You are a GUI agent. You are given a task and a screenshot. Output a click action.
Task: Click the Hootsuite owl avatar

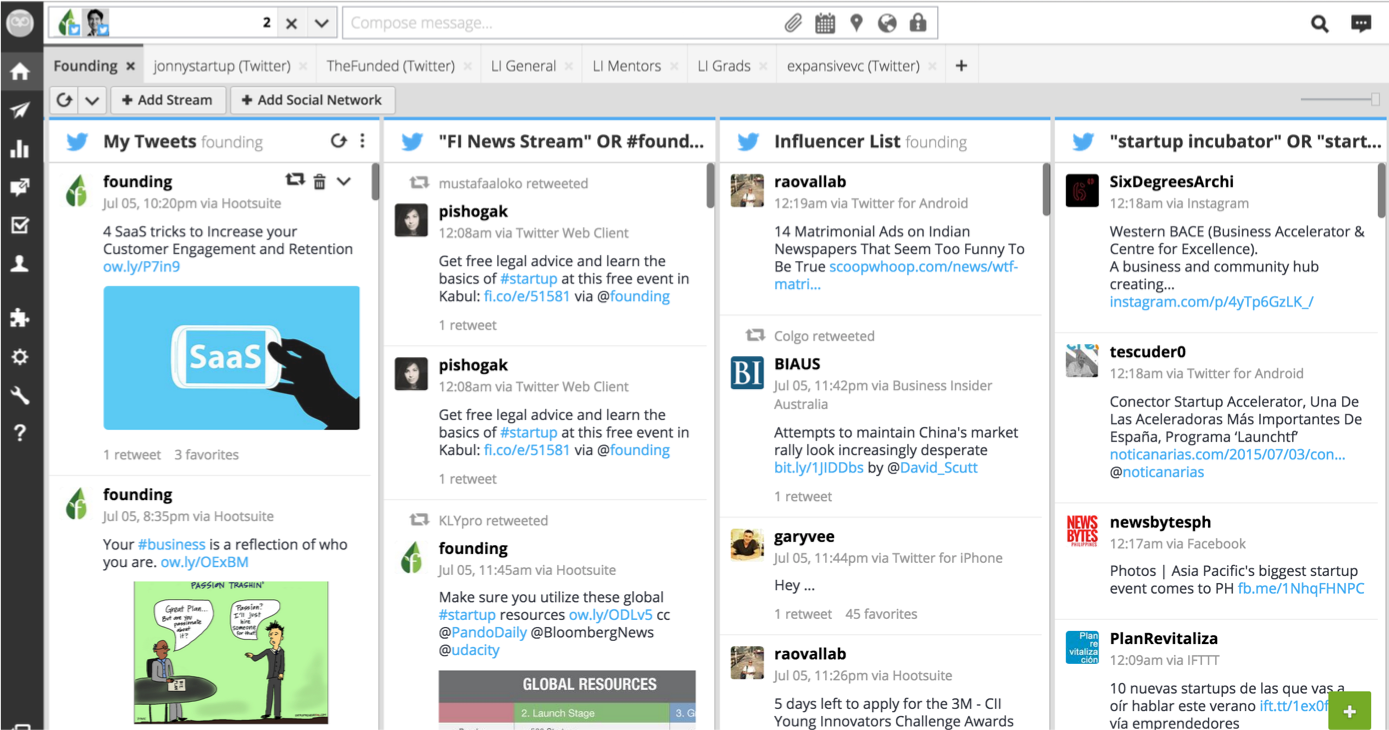(20, 22)
